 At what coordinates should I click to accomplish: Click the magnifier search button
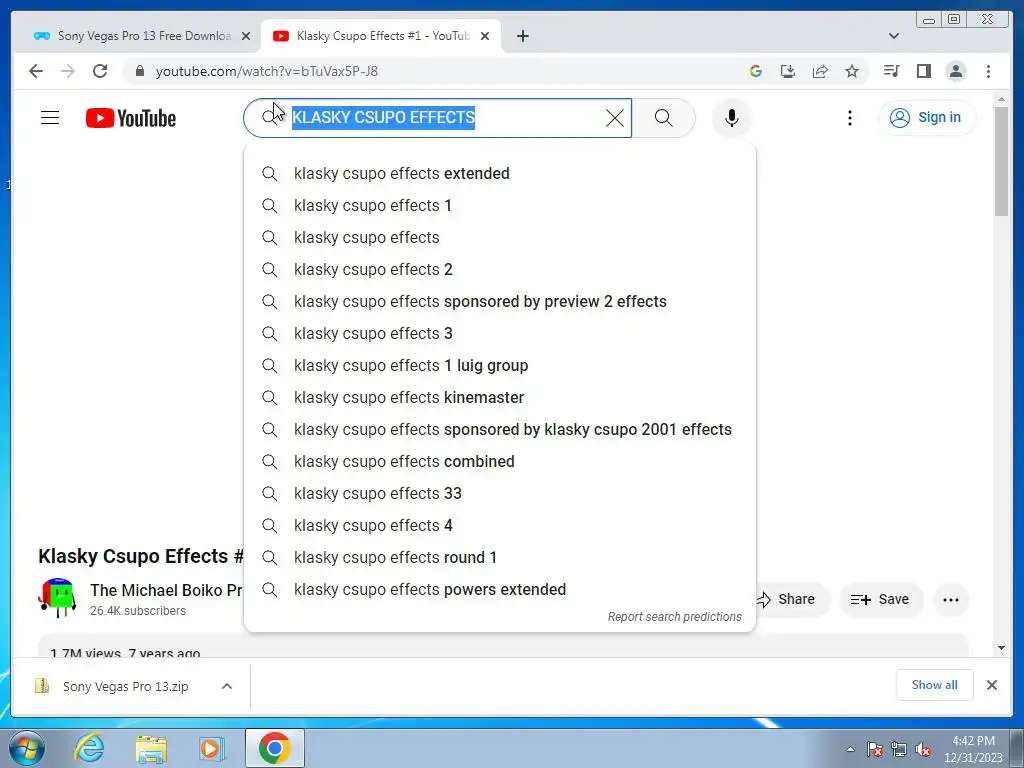pyautogui.click(x=664, y=118)
